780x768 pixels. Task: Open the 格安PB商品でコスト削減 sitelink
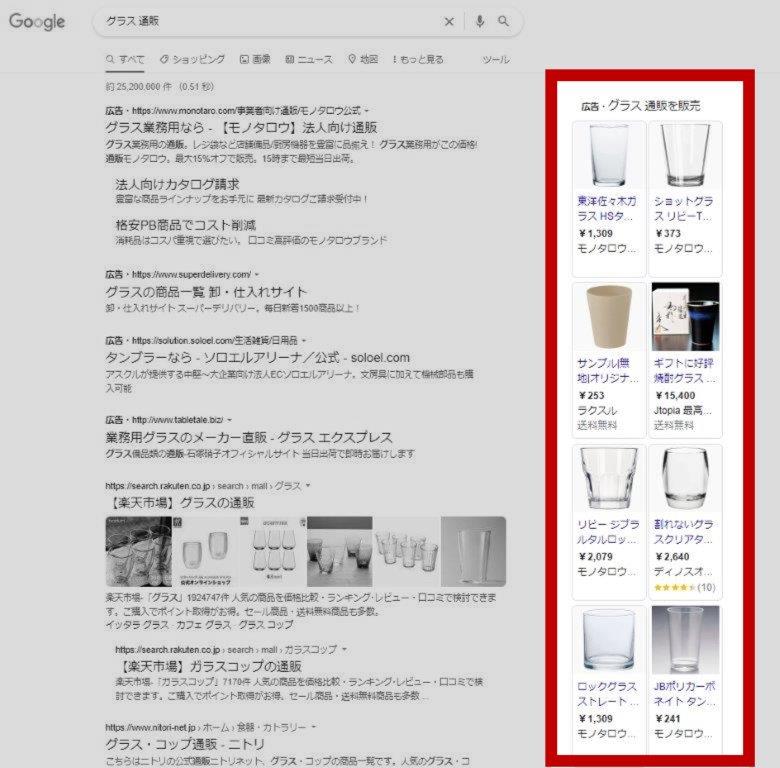point(186,225)
